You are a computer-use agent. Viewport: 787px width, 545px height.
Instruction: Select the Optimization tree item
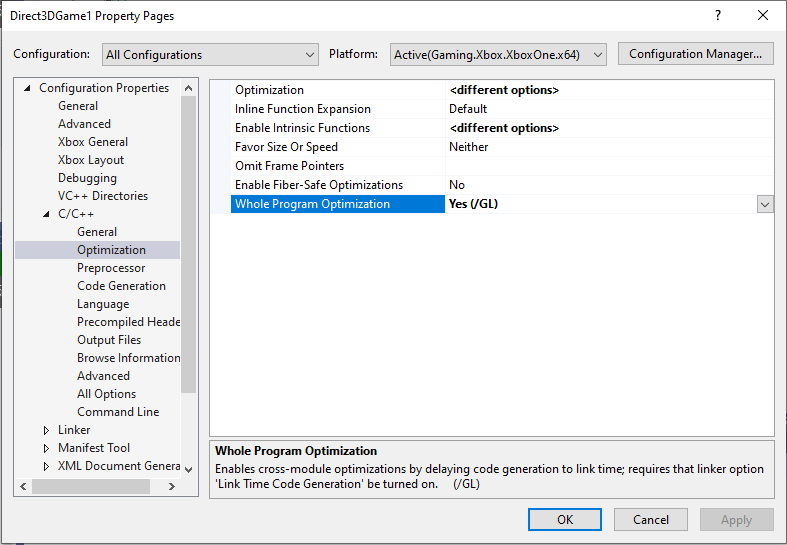(x=111, y=250)
